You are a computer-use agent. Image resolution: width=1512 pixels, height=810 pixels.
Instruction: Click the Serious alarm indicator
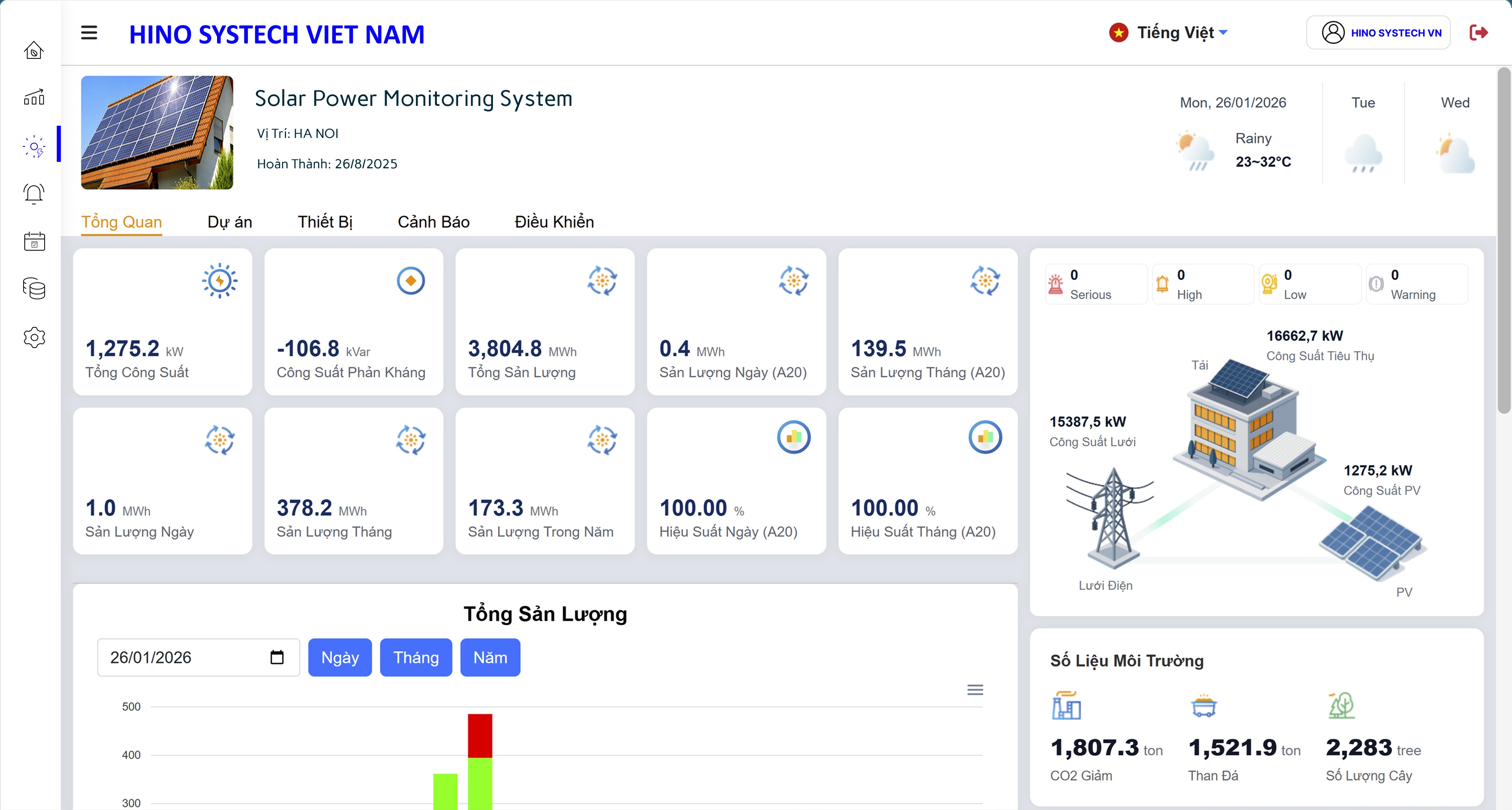click(1095, 284)
